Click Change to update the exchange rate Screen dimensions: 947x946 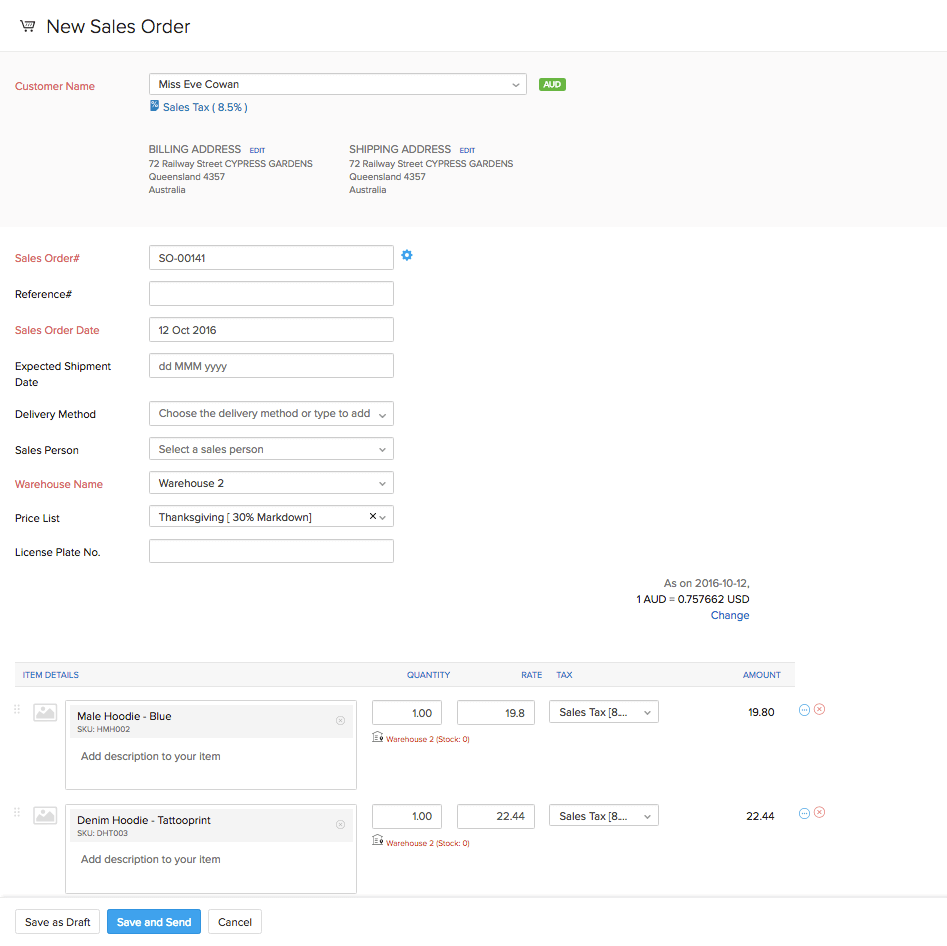729,615
